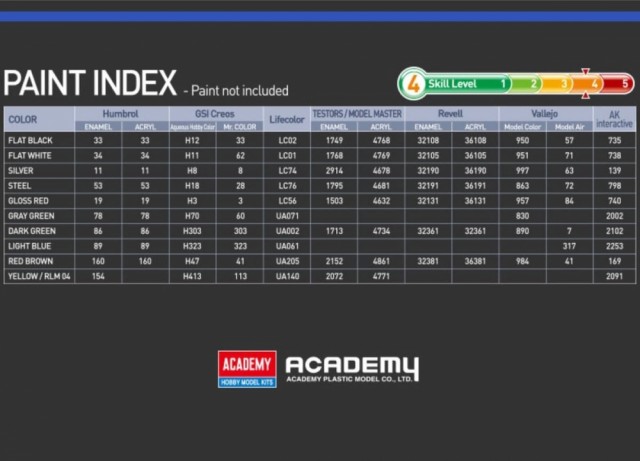
Task: Click the Humbrol column header
Action: [x=121, y=114]
